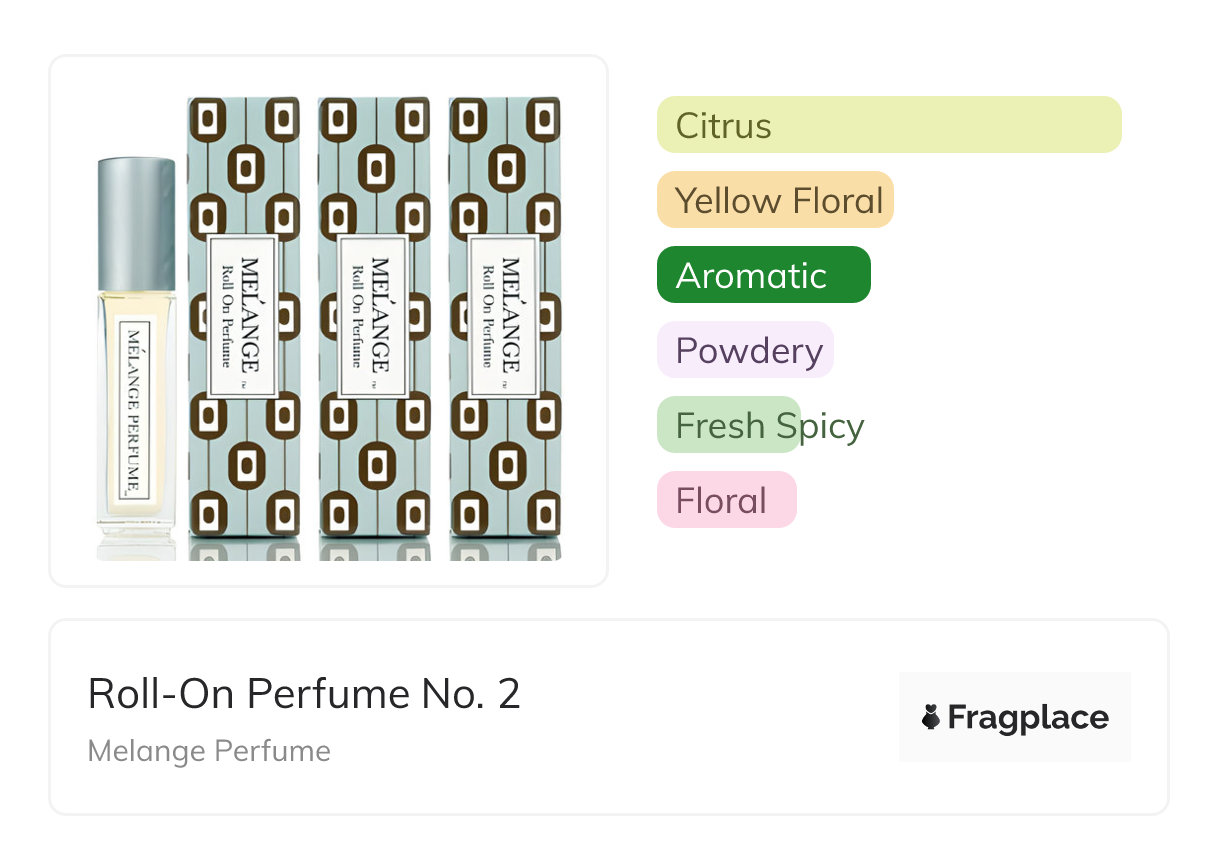1218x864 pixels.
Task: Click the Melange Perfume brand subtitle
Action: pyautogui.click(x=209, y=751)
